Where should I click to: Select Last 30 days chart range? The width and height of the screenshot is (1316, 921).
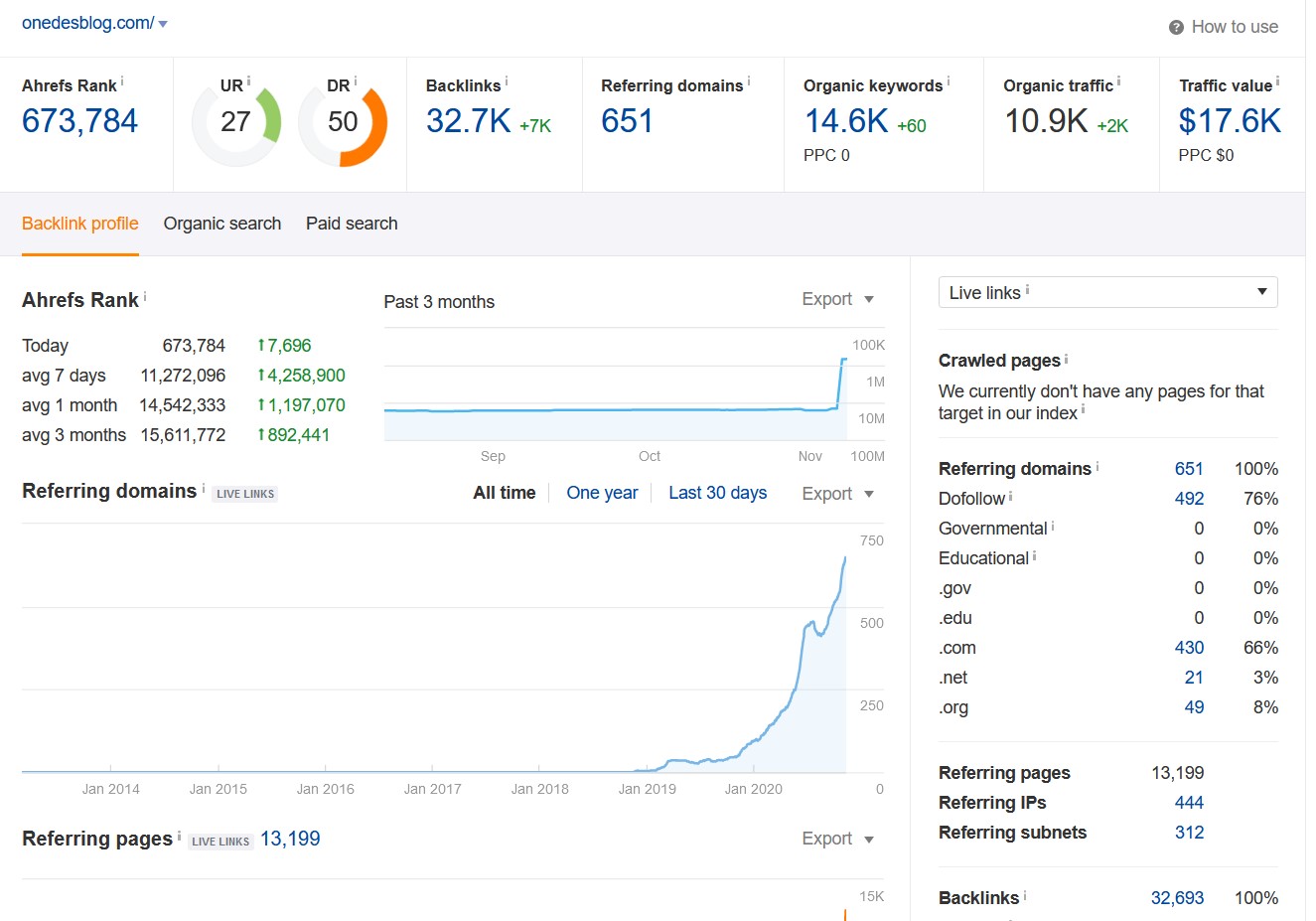tap(717, 493)
